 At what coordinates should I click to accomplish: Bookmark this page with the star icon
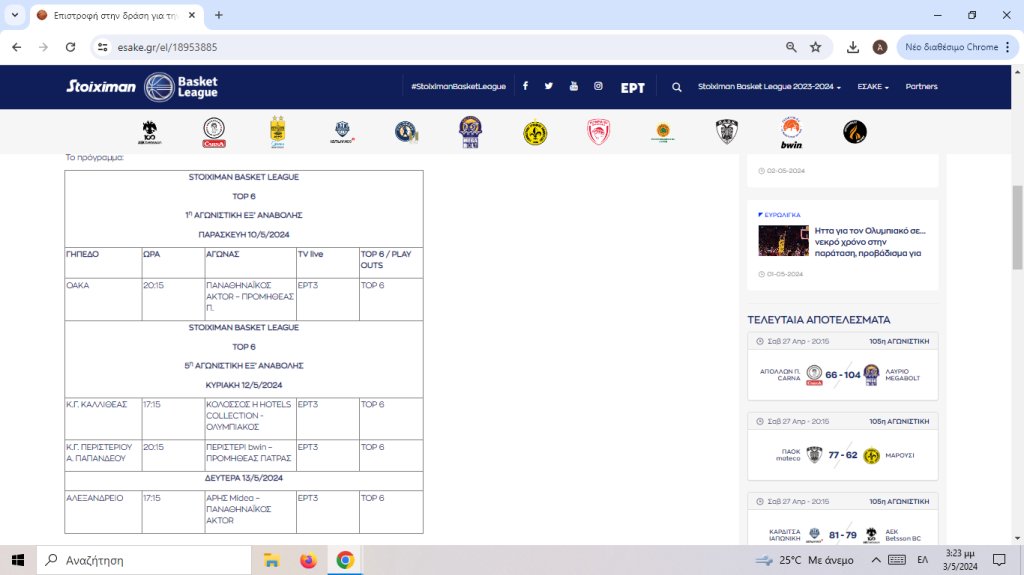(816, 47)
